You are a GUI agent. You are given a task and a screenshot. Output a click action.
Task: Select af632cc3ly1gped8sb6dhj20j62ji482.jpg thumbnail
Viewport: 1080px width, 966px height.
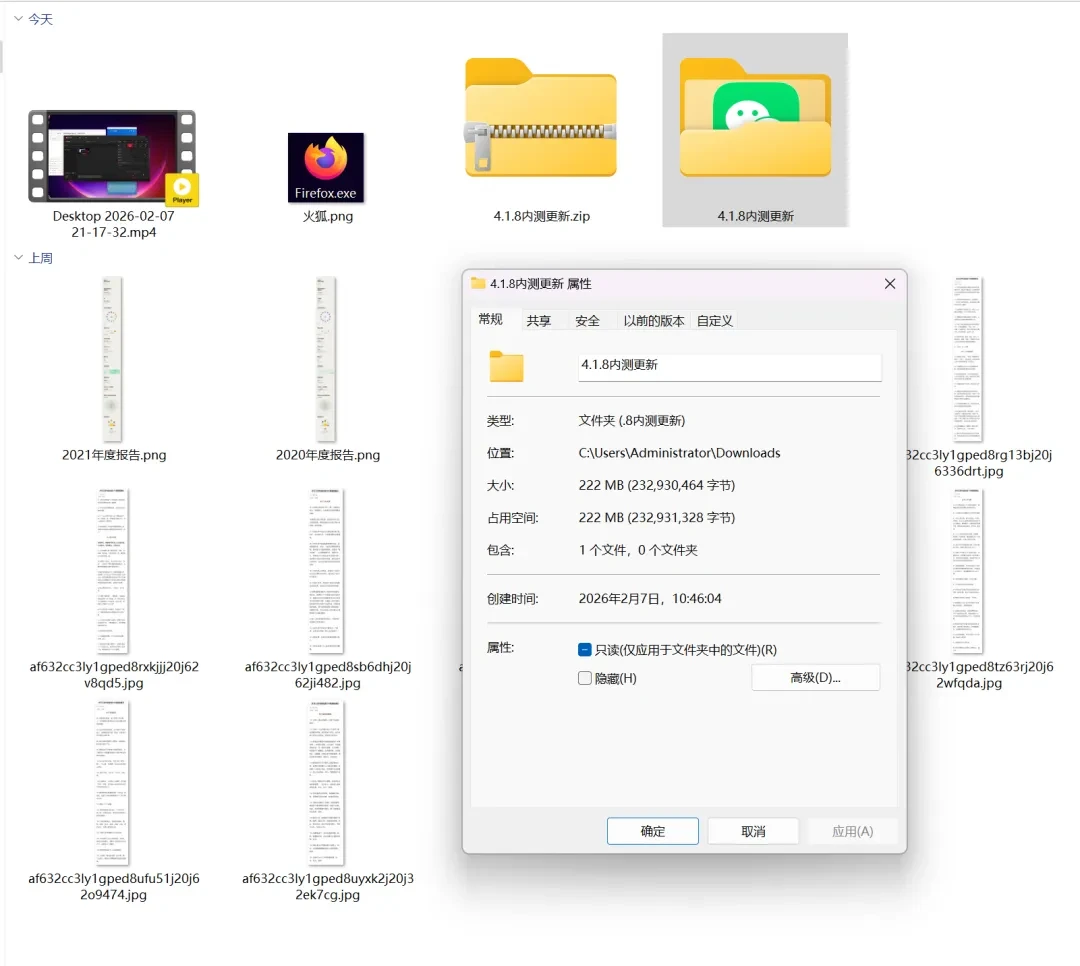pyautogui.click(x=326, y=571)
